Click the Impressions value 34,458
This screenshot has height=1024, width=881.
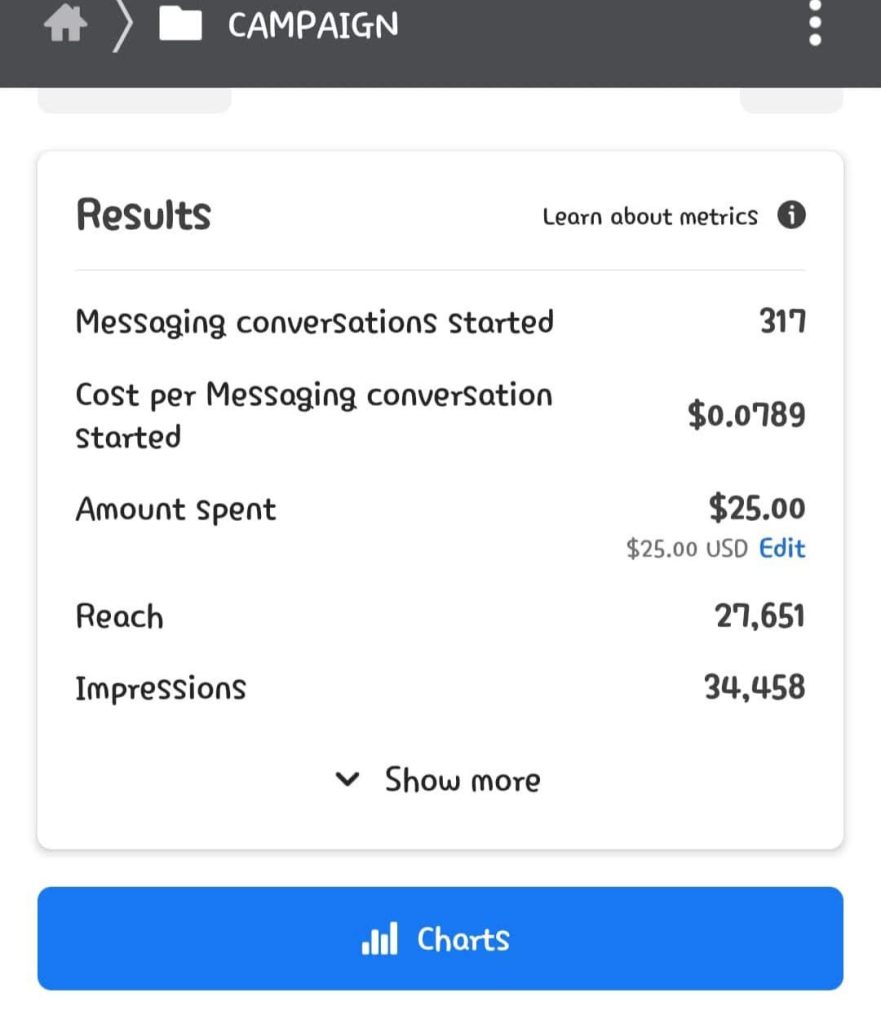(754, 687)
